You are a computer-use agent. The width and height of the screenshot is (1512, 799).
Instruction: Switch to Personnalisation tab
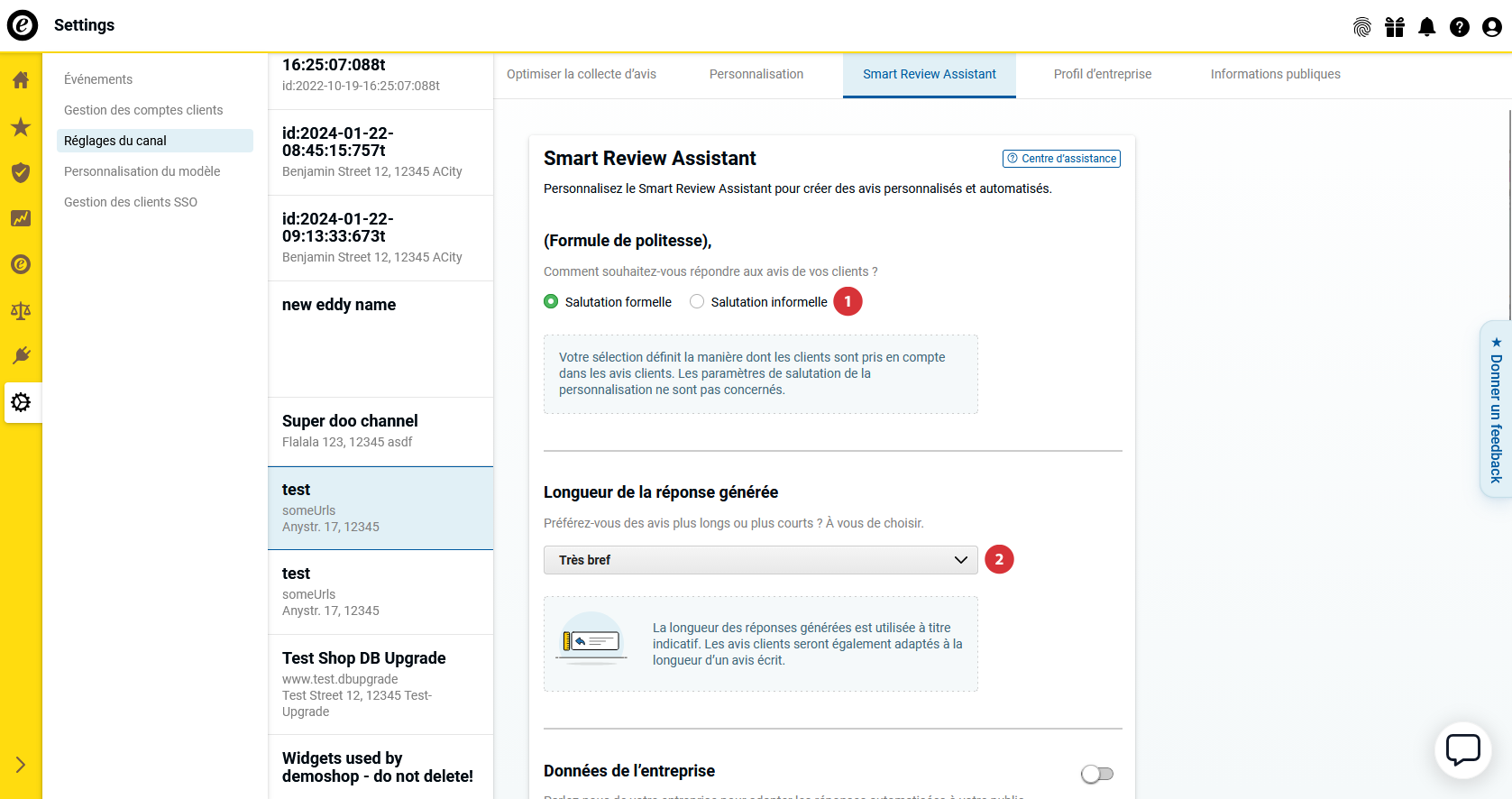[x=756, y=74]
